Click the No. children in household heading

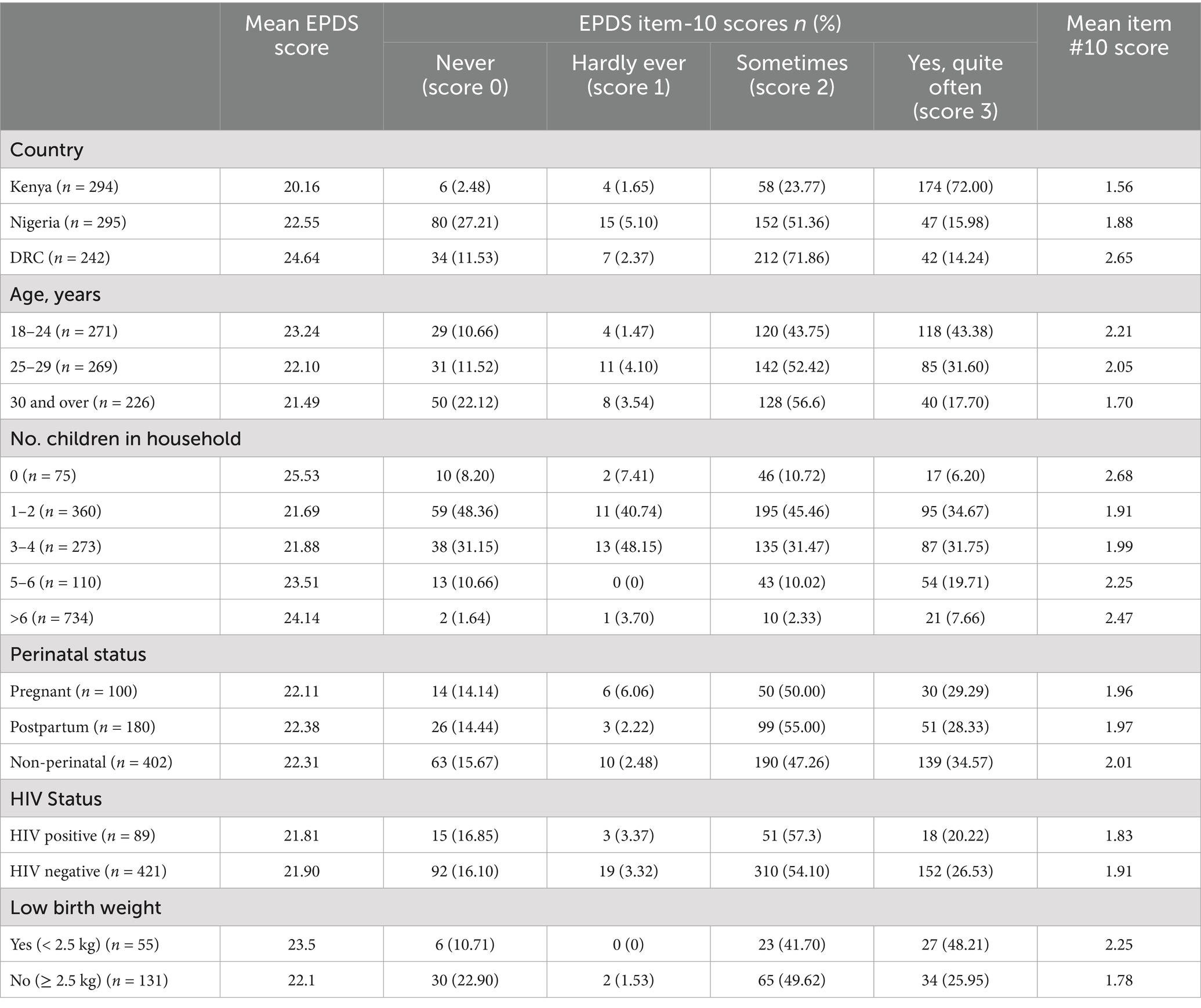pyautogui.click(x=126, y=439)
